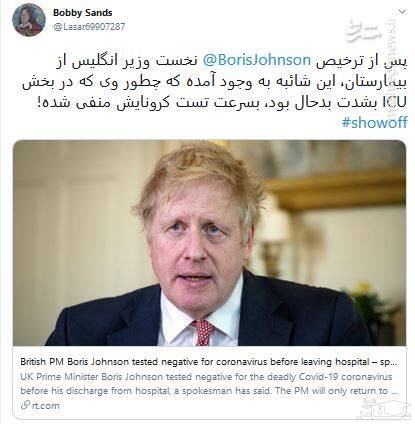The image size is (415, 424).
Task: Open the #showoff hashtag
Action: pyautogui.click(x=374, y=122)
